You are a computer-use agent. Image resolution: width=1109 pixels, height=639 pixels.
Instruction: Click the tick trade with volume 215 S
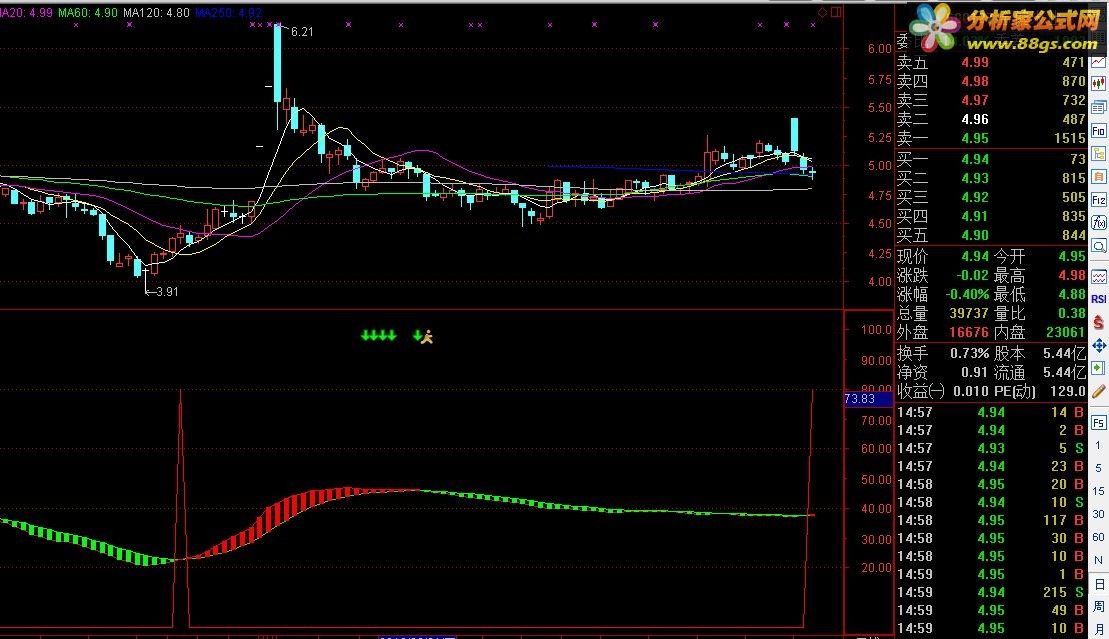click(x=991, y=592)
